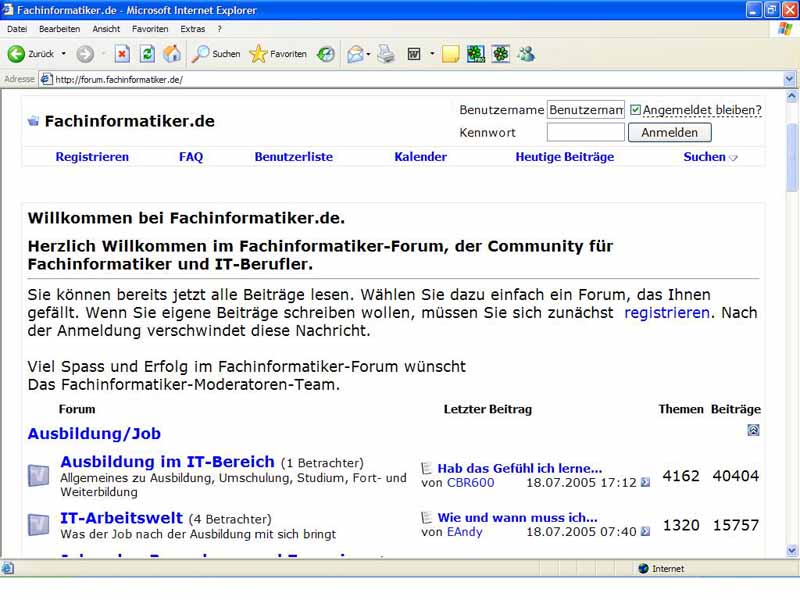Viewport: 800px width, 600px height.
Task: Go to the Home page house icon
Action: (172, 54)
